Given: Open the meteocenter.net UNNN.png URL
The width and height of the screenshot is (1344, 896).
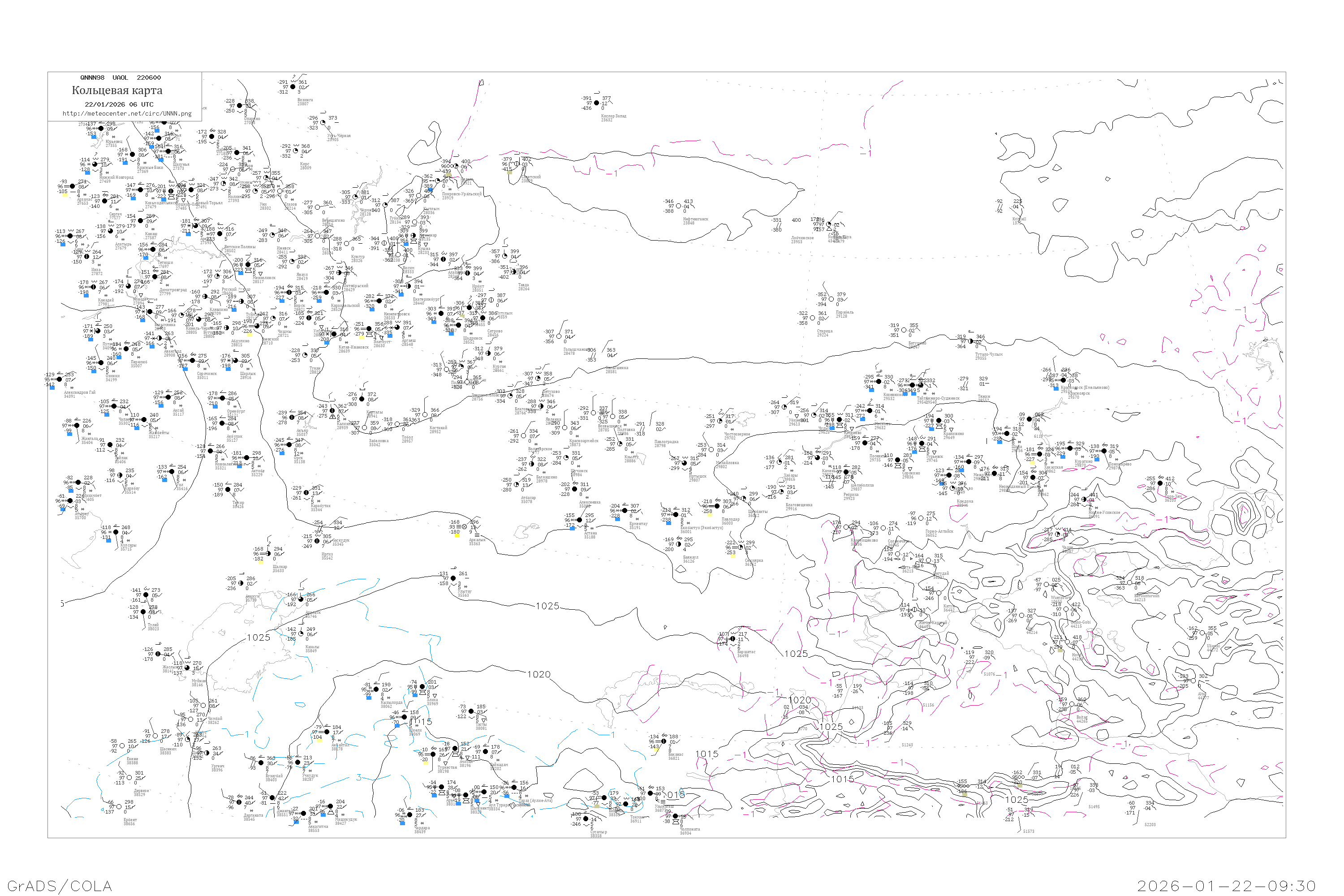Looking at the screenshot, I should pyautogui.click(x=127, y=114).
